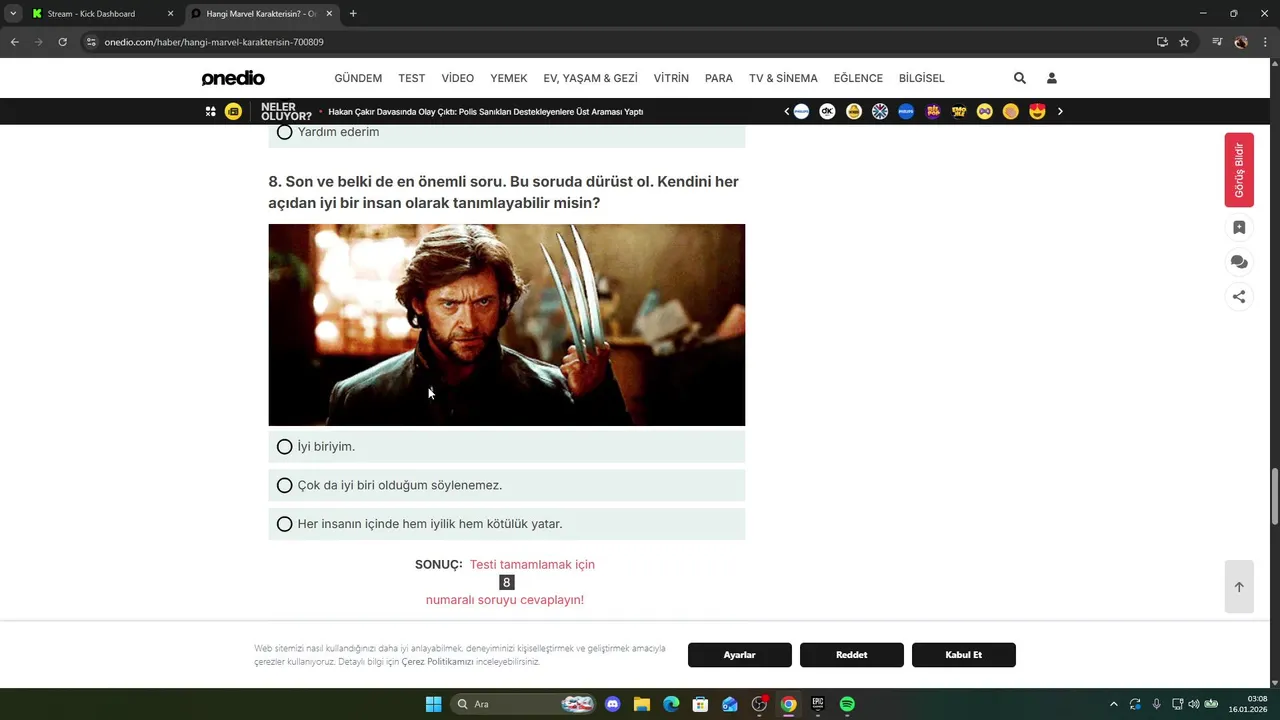View site information icon in address bar
The image size is (1280, 720).
pos(91,42)
